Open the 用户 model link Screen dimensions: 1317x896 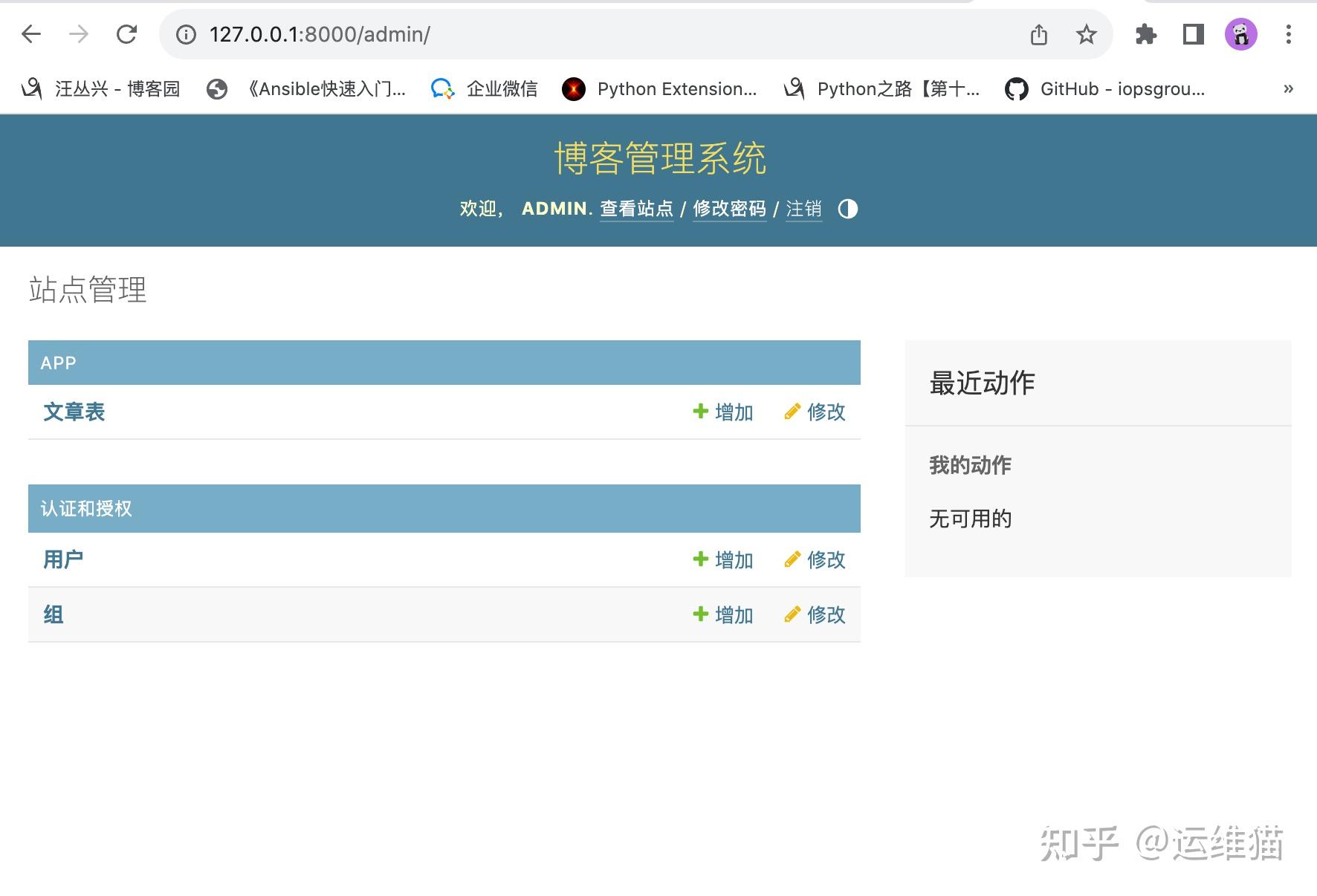pos(63,559)
